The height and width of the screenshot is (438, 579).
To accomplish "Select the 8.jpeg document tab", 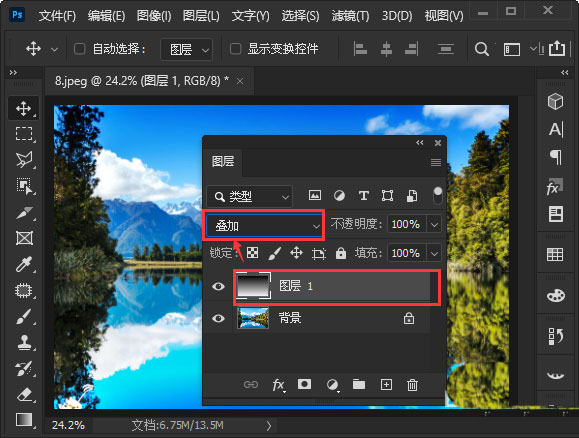I will [x=142, y=81].
